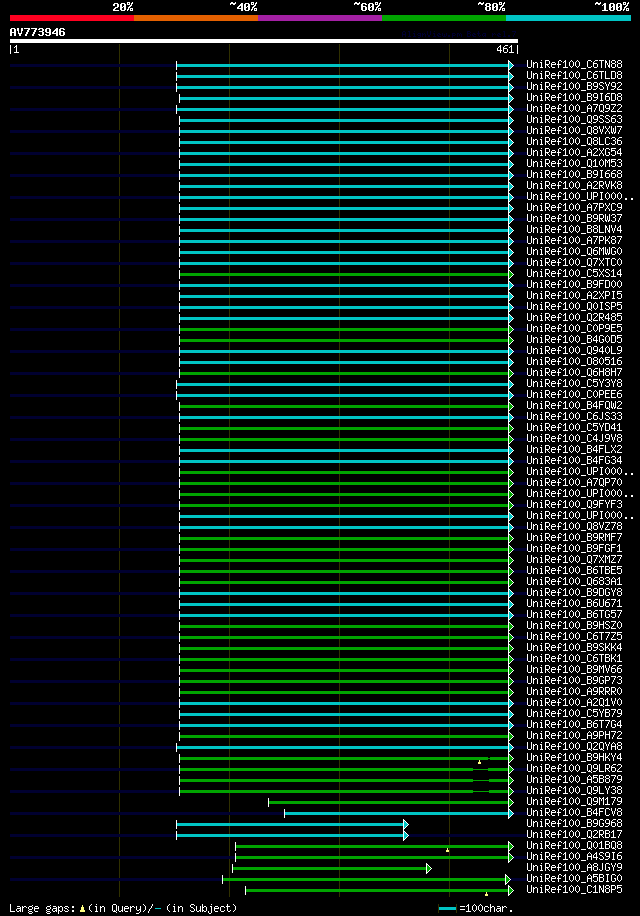The height and width of the screenshot is (916, 640).
Task: Select the UniRef100_A7PK87 label
Action: [574, 241]
